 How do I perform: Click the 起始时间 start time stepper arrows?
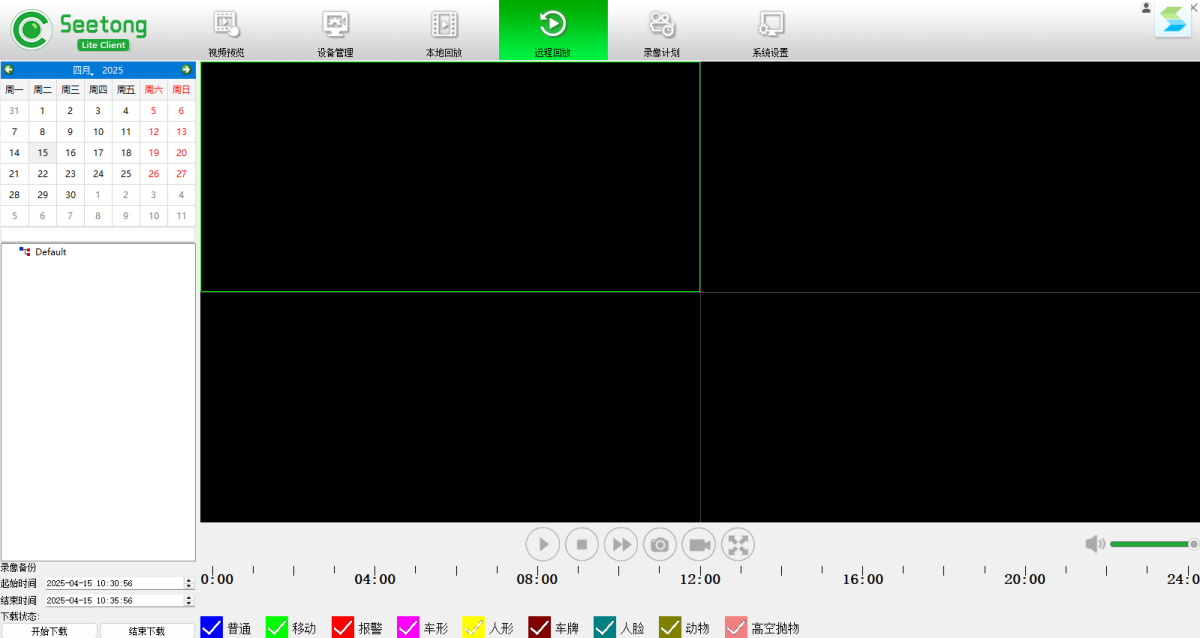coord(188,583)
